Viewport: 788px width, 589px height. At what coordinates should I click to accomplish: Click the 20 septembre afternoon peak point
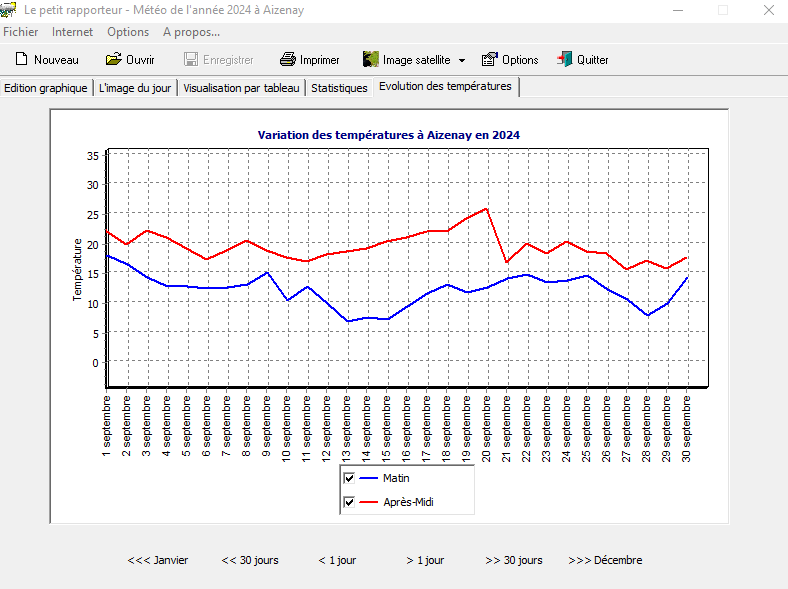[x=486, y=209]
